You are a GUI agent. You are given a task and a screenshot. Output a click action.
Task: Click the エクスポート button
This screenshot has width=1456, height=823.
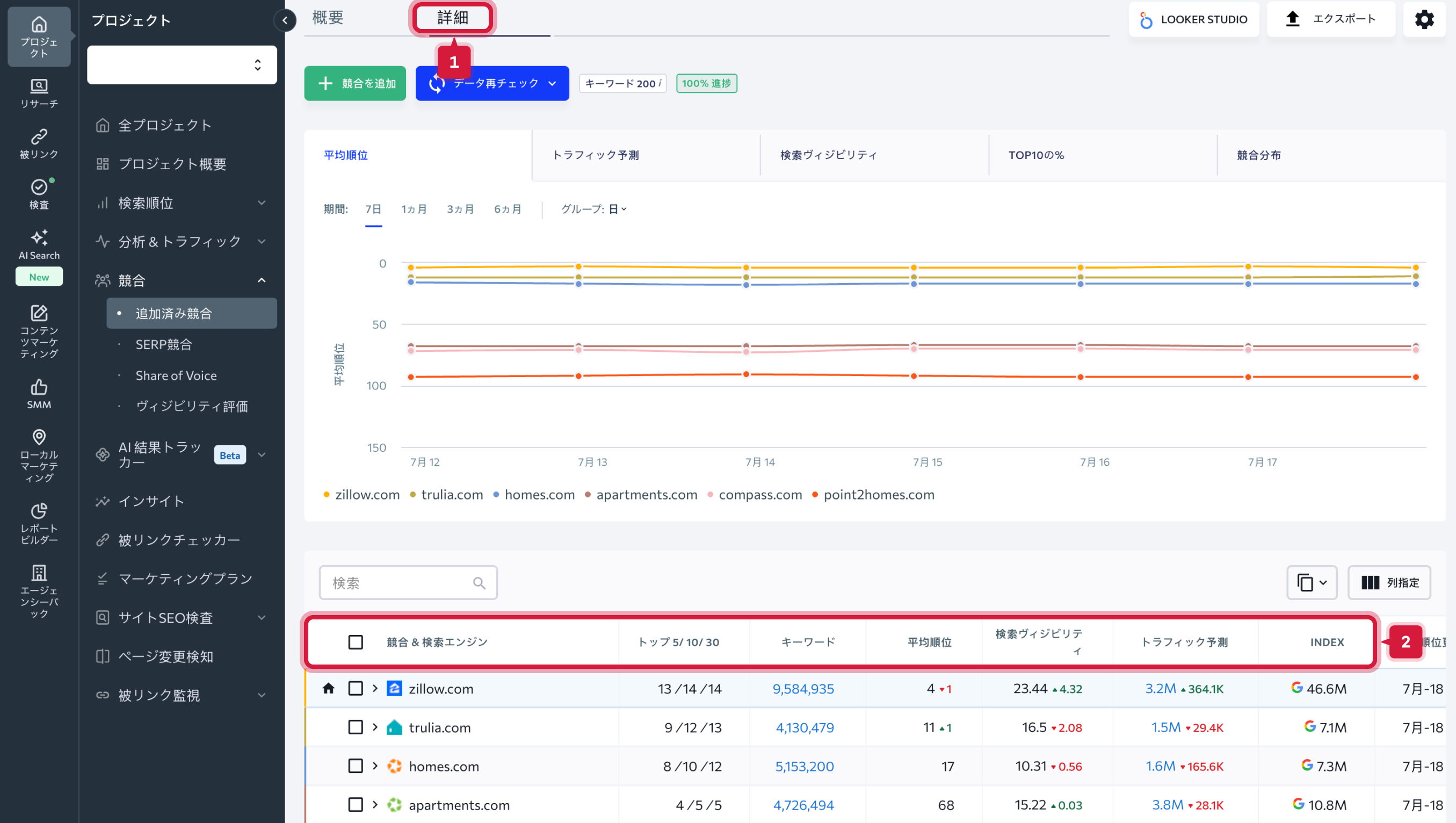point(1331,19)
